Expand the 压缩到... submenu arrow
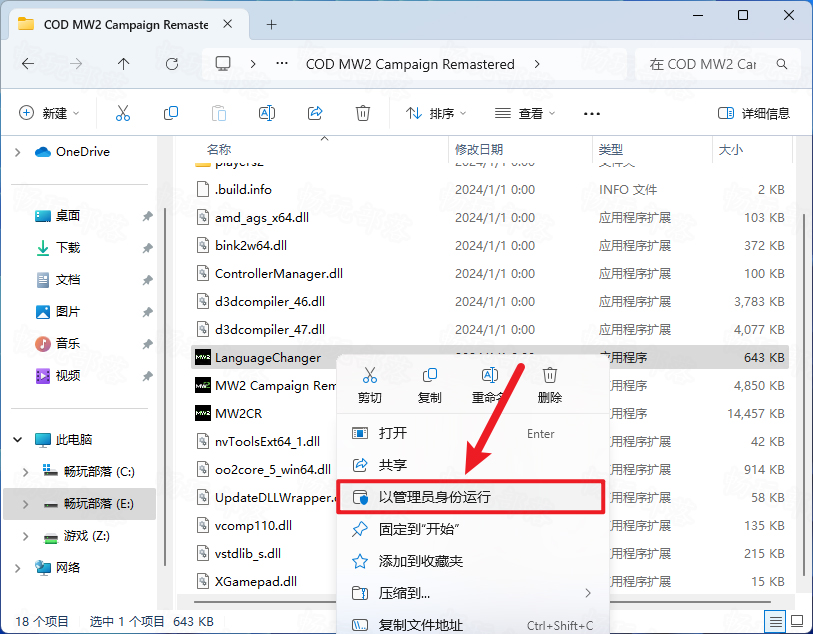 tap(588, 593)
